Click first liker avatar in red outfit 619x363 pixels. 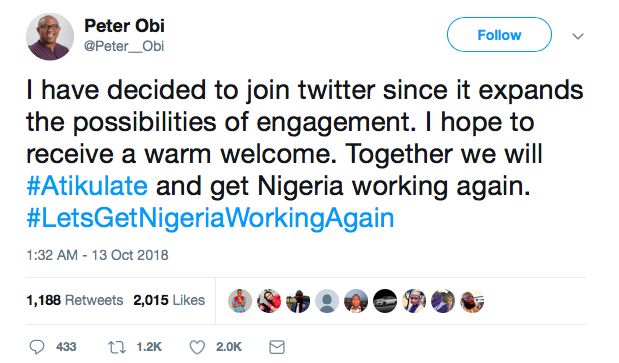[x=240, y=301]
